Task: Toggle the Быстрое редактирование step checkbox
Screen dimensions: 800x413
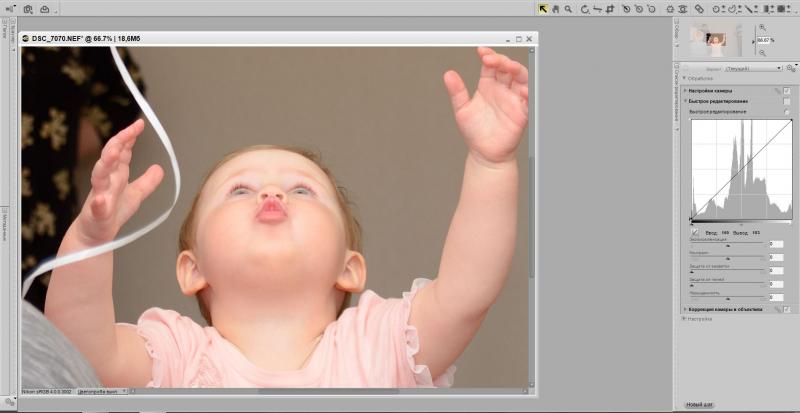Action: pyautogui.click(x=787, y=101)
